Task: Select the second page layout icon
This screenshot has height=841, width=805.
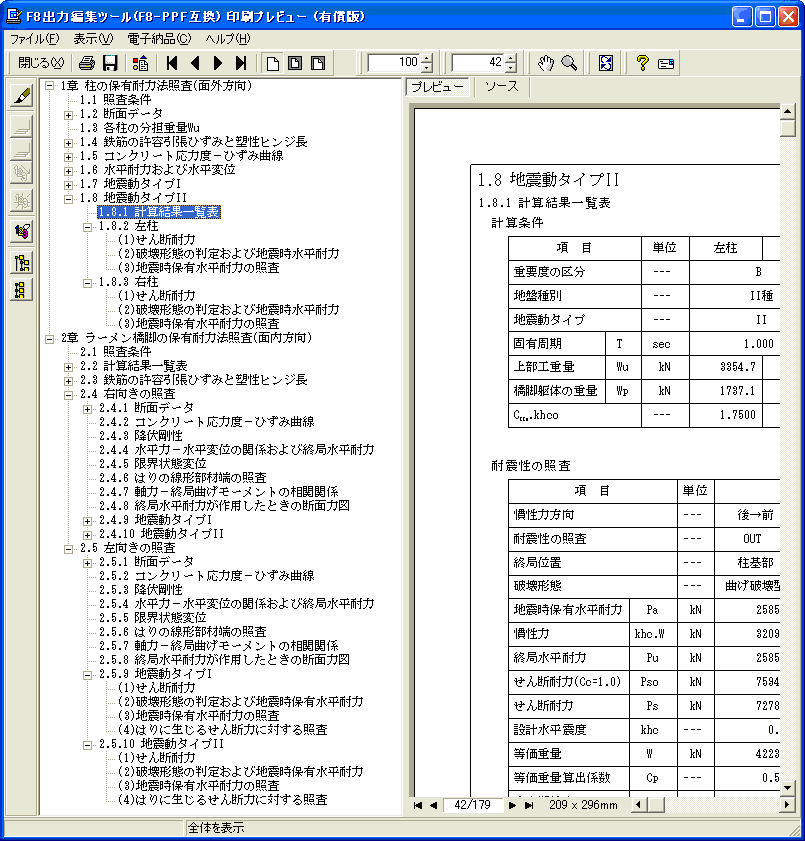Action: pos(295,63)
